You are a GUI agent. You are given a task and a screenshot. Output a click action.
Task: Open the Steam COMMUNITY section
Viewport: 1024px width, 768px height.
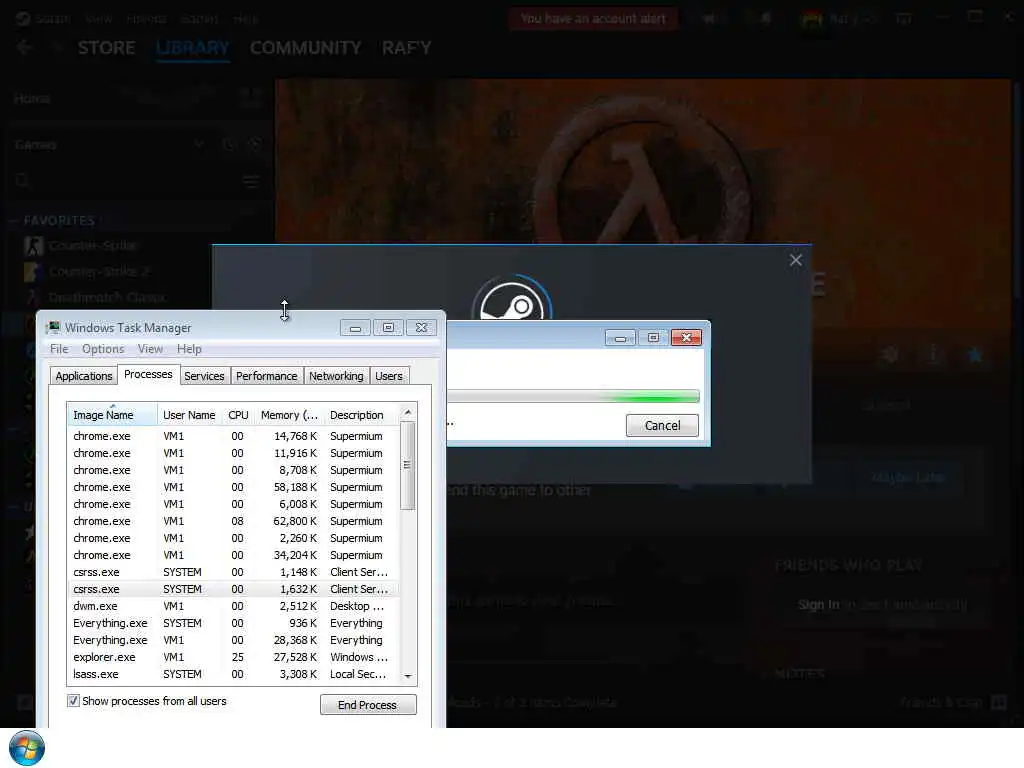[305, 48]
